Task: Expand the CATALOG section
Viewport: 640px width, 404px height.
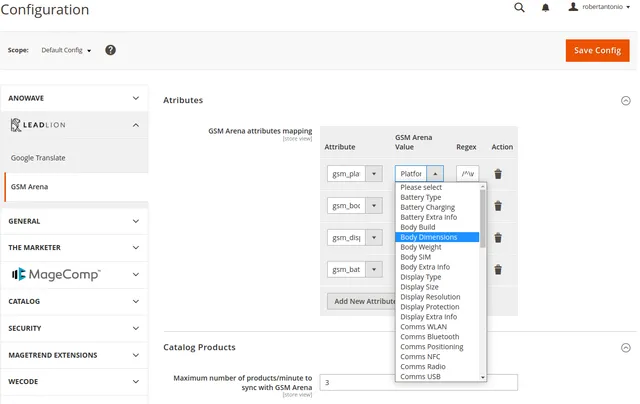Action: pyautogui.click(x=74, y=302)
